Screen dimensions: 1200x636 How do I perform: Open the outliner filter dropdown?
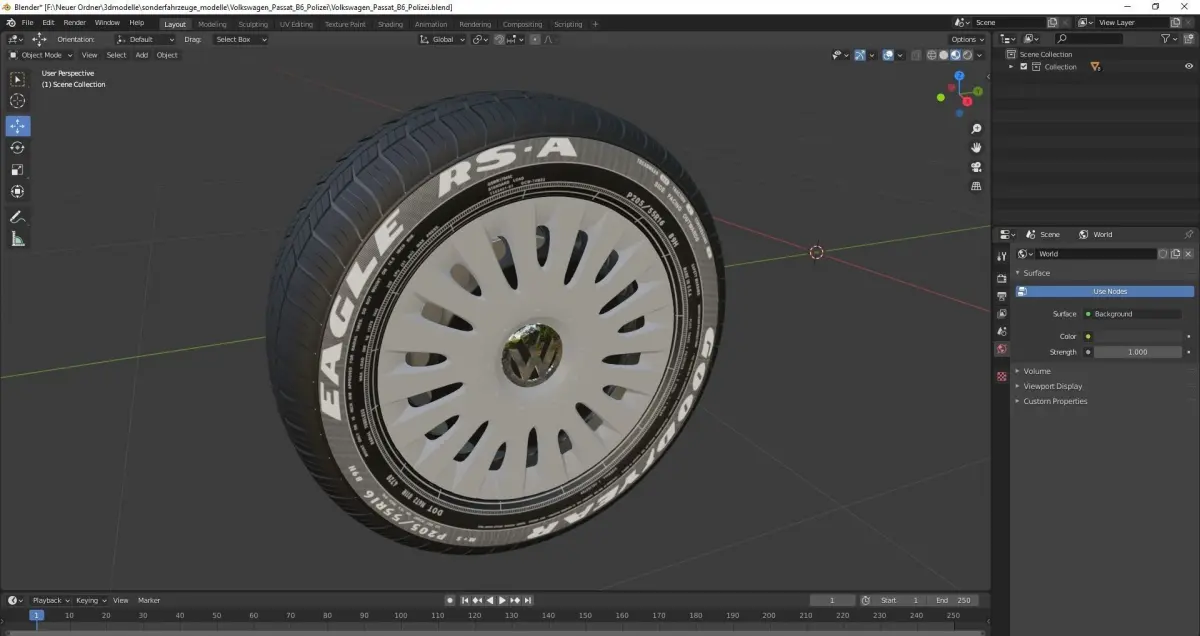pyautogui.click(x=1169, y=38)
